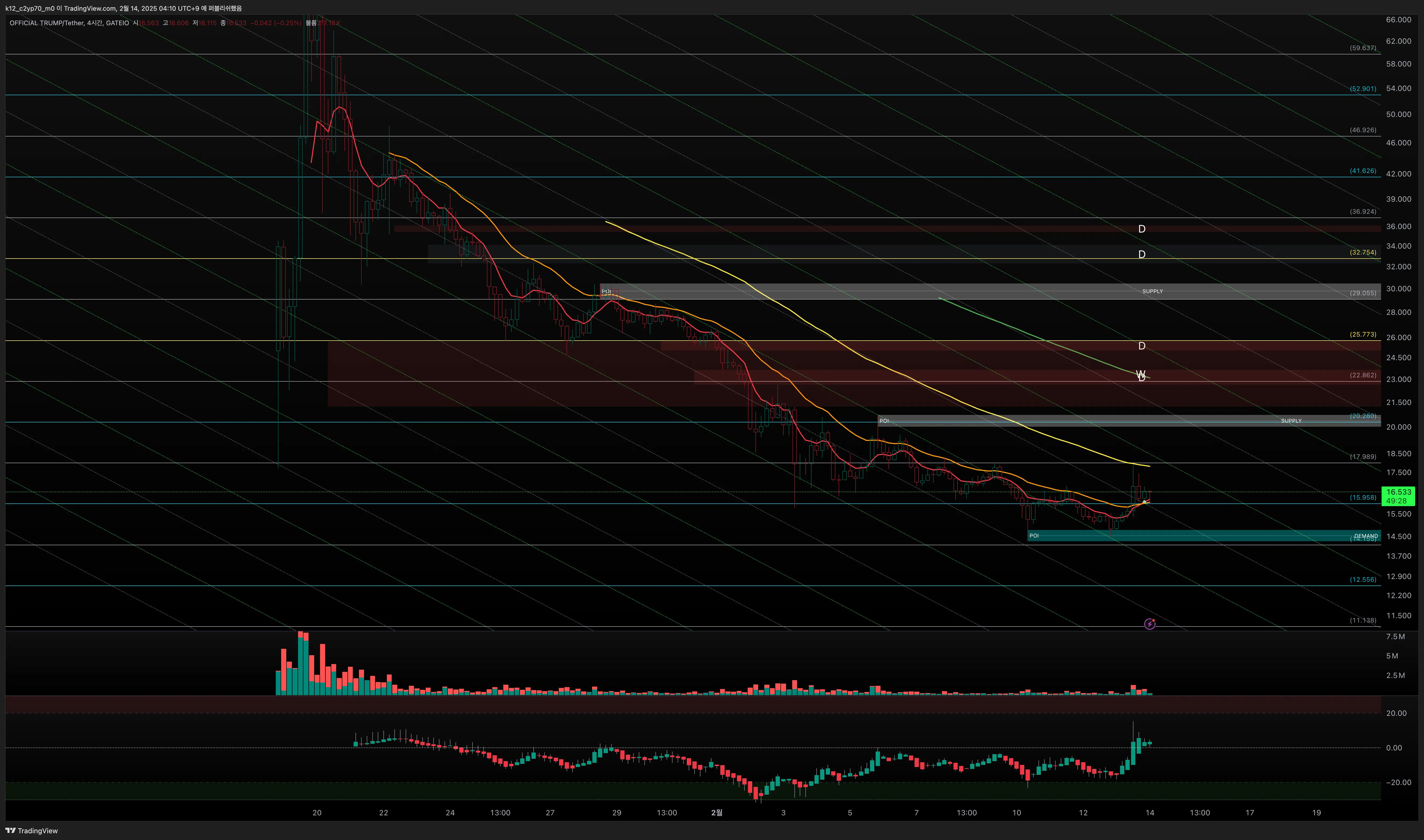The height and width of the screenshot is (840, 1424).
Task: Click the candle countdown 49:28
Action: (1396, 501)
